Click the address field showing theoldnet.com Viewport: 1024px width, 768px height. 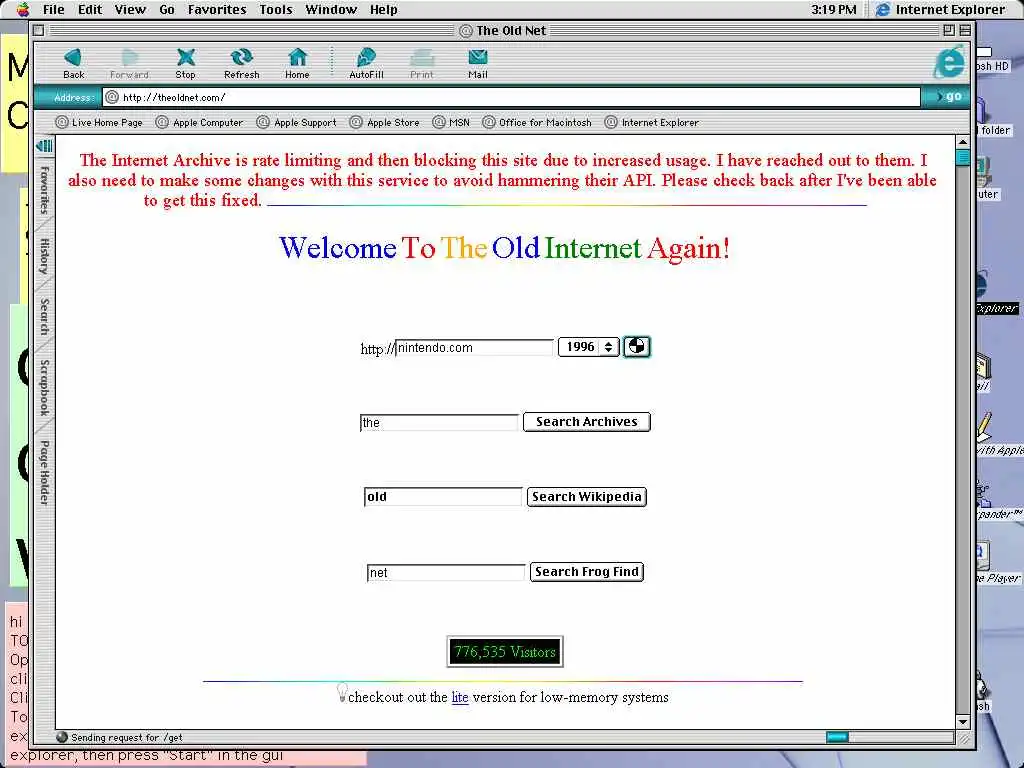pos(511,97)
